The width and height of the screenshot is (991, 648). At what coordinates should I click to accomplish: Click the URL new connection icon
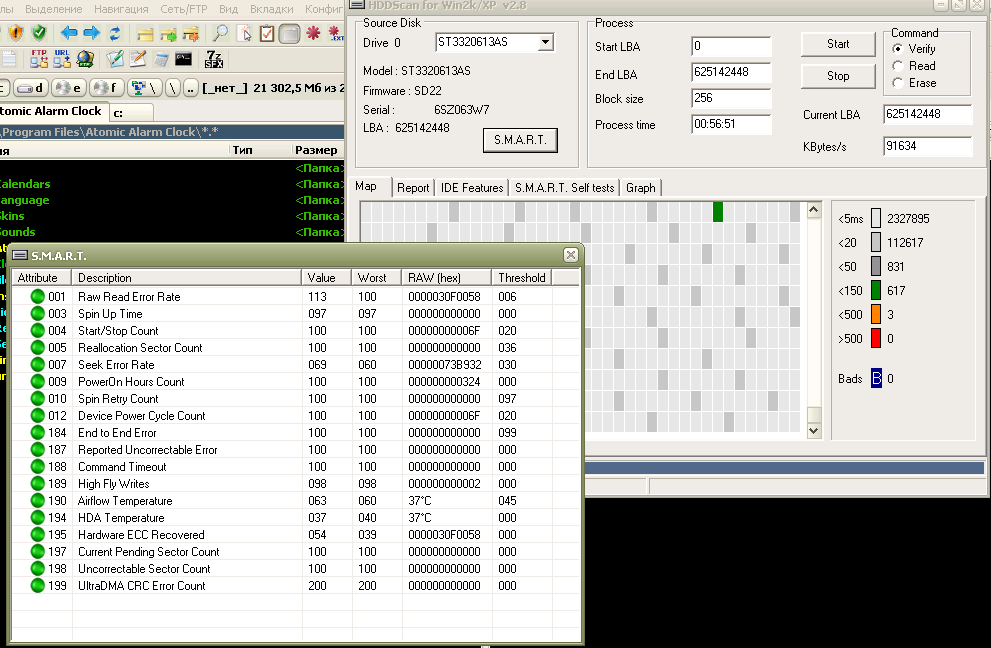point(62,59)
